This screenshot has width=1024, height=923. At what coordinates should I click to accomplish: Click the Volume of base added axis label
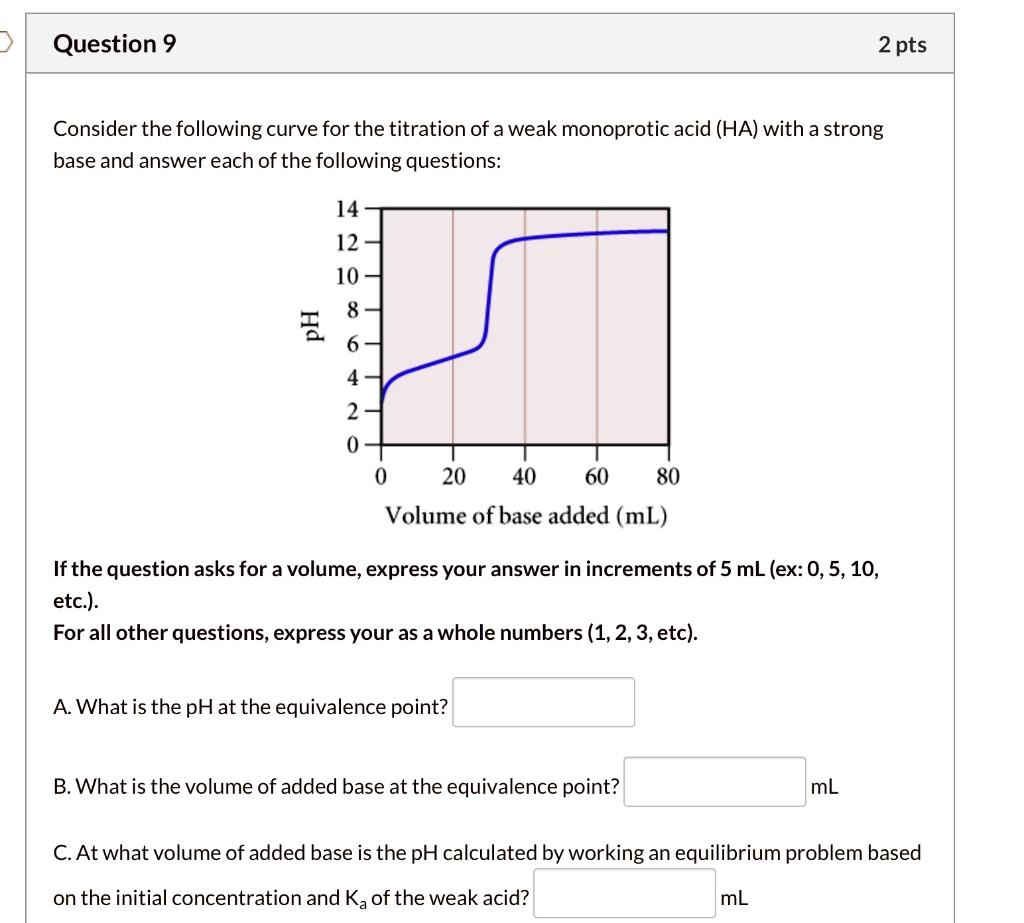point(527,515)
